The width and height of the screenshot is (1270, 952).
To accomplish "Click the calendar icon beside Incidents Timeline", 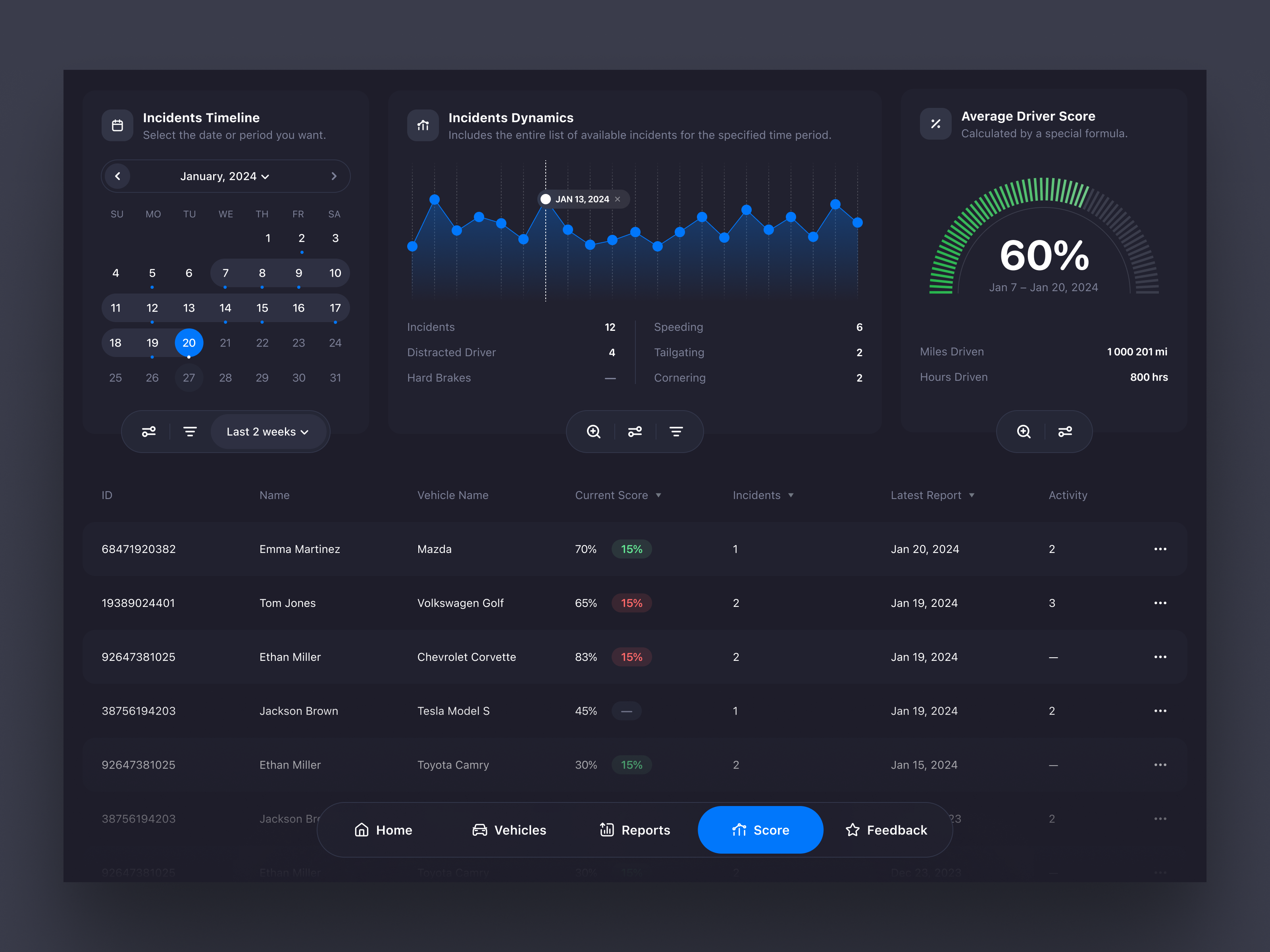I will 117,125.
